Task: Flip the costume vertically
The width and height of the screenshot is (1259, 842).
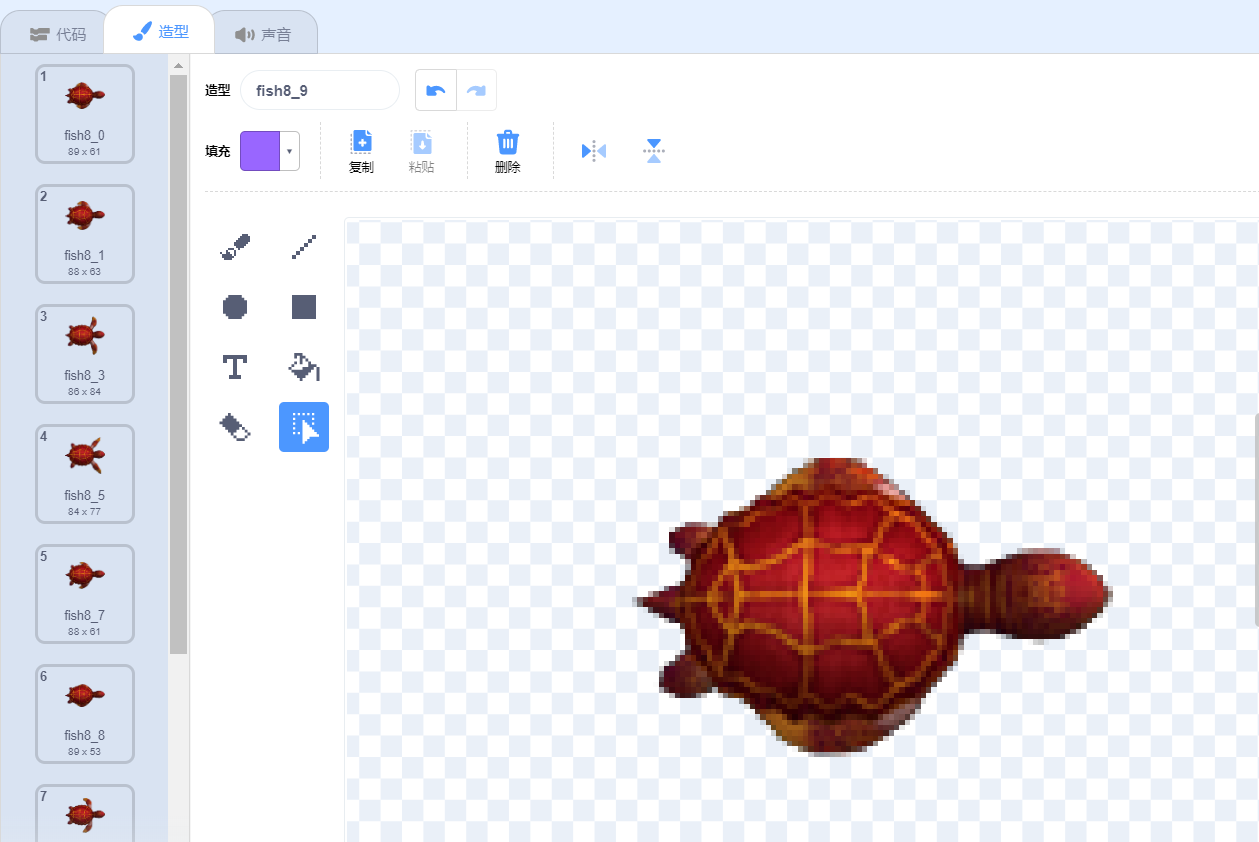Action: (x=653, y=150)
